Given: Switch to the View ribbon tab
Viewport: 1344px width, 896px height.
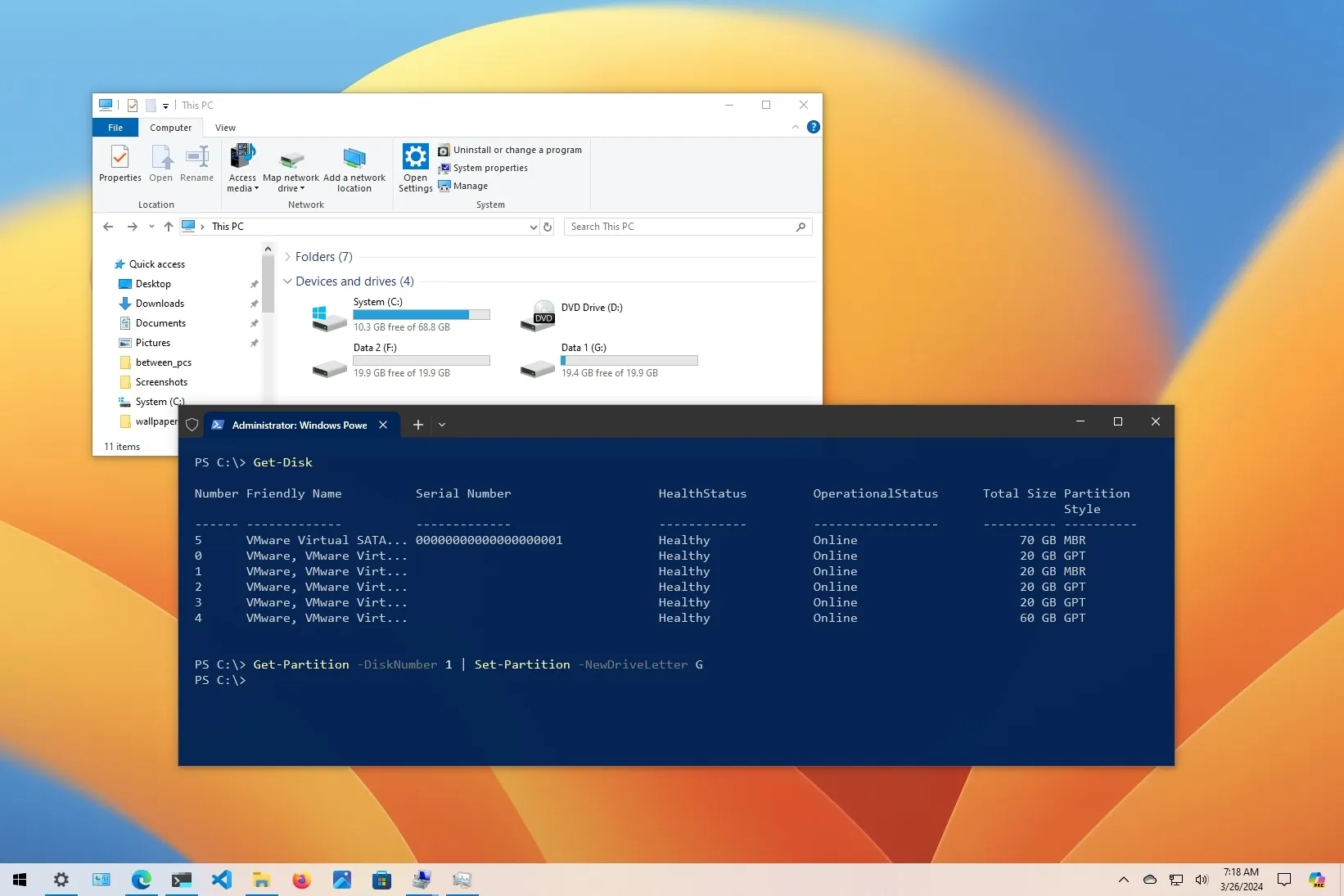Looking at the screenshot, I should 225,128.
